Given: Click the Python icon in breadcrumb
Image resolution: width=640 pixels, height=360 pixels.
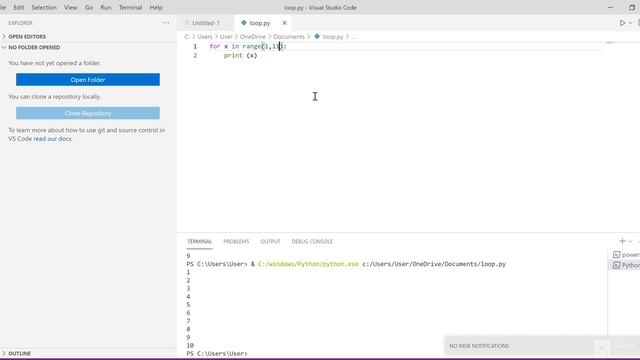Looking at the screenshot, I should point(317,36).
